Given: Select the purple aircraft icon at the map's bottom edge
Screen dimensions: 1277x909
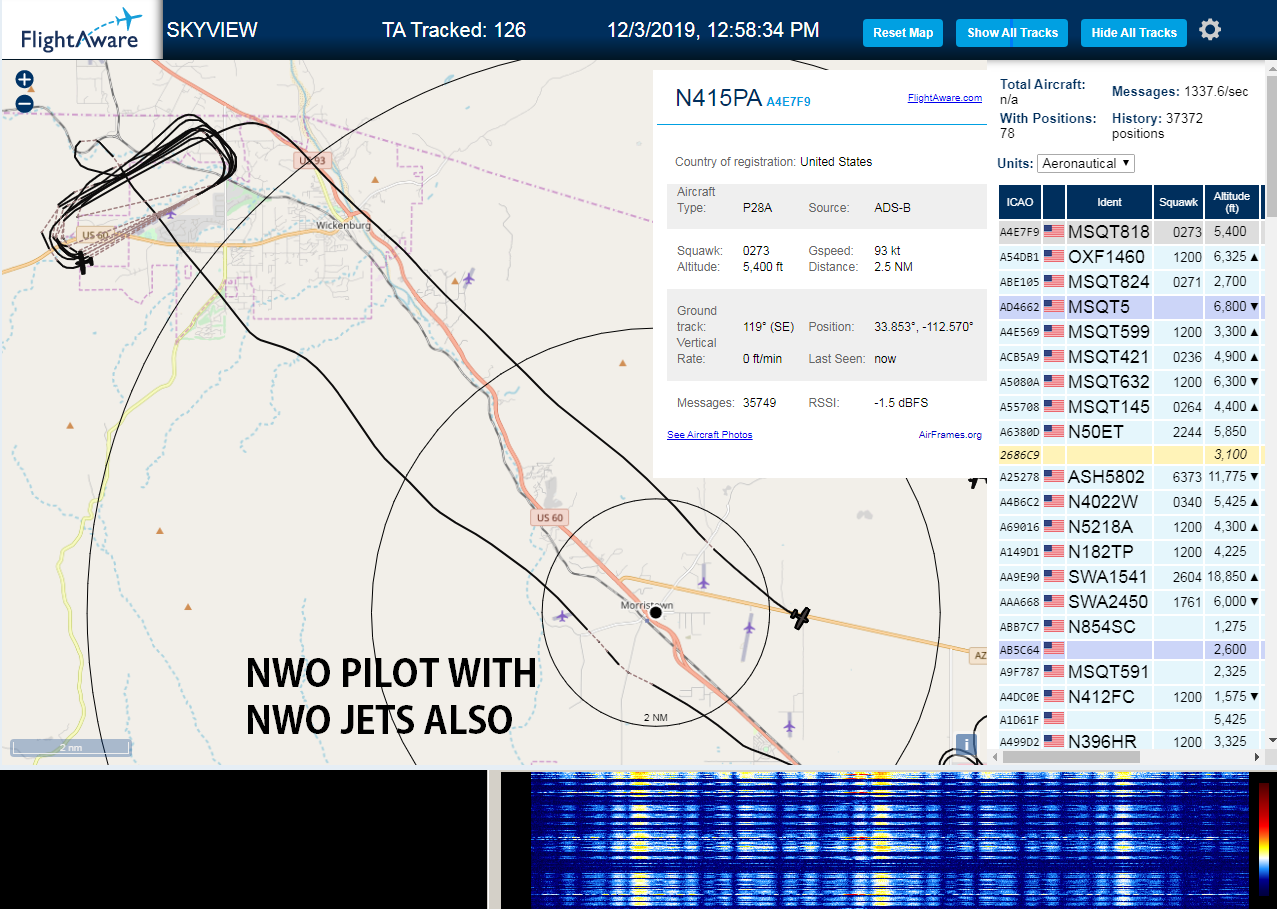Looking at the screenshot, I should coord(789,724).
